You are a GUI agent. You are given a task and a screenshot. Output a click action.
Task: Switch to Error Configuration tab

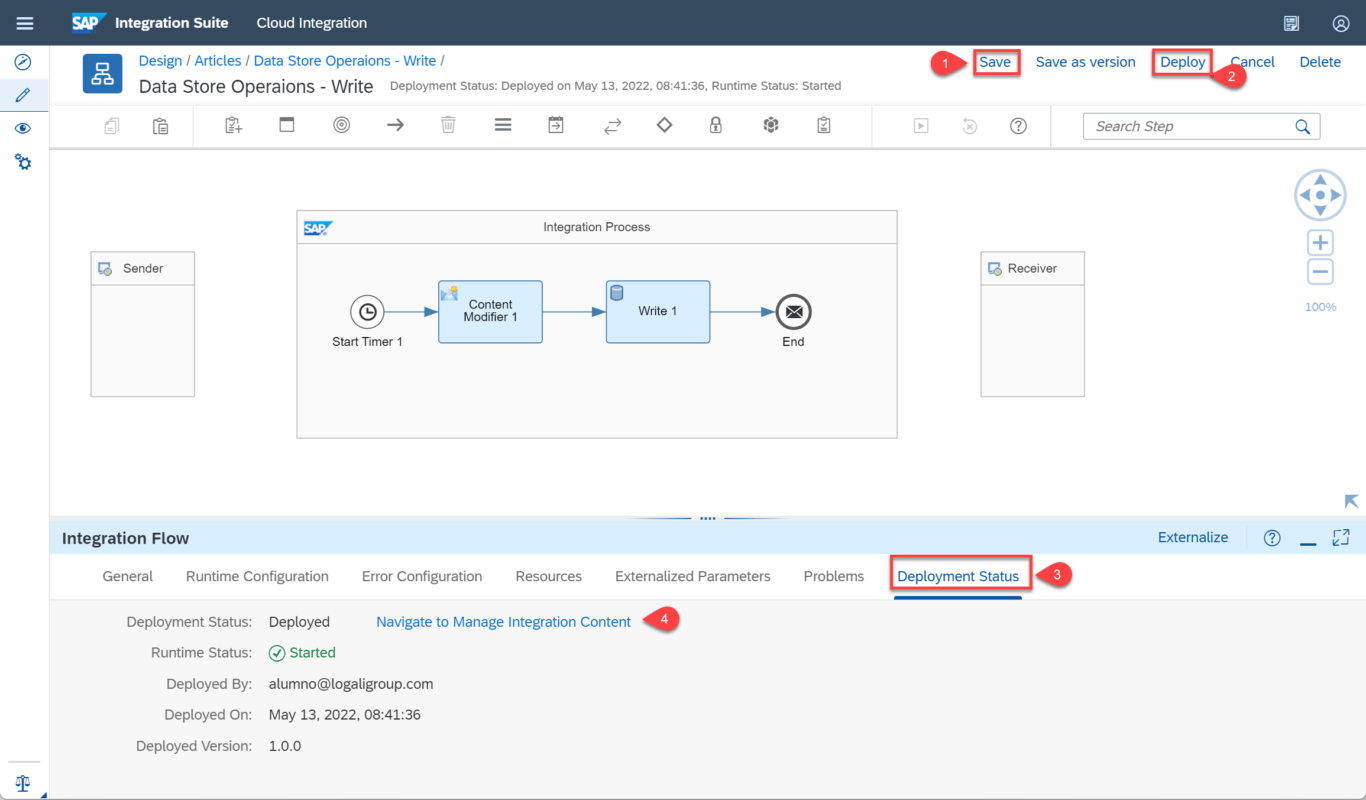pos(422,576)
